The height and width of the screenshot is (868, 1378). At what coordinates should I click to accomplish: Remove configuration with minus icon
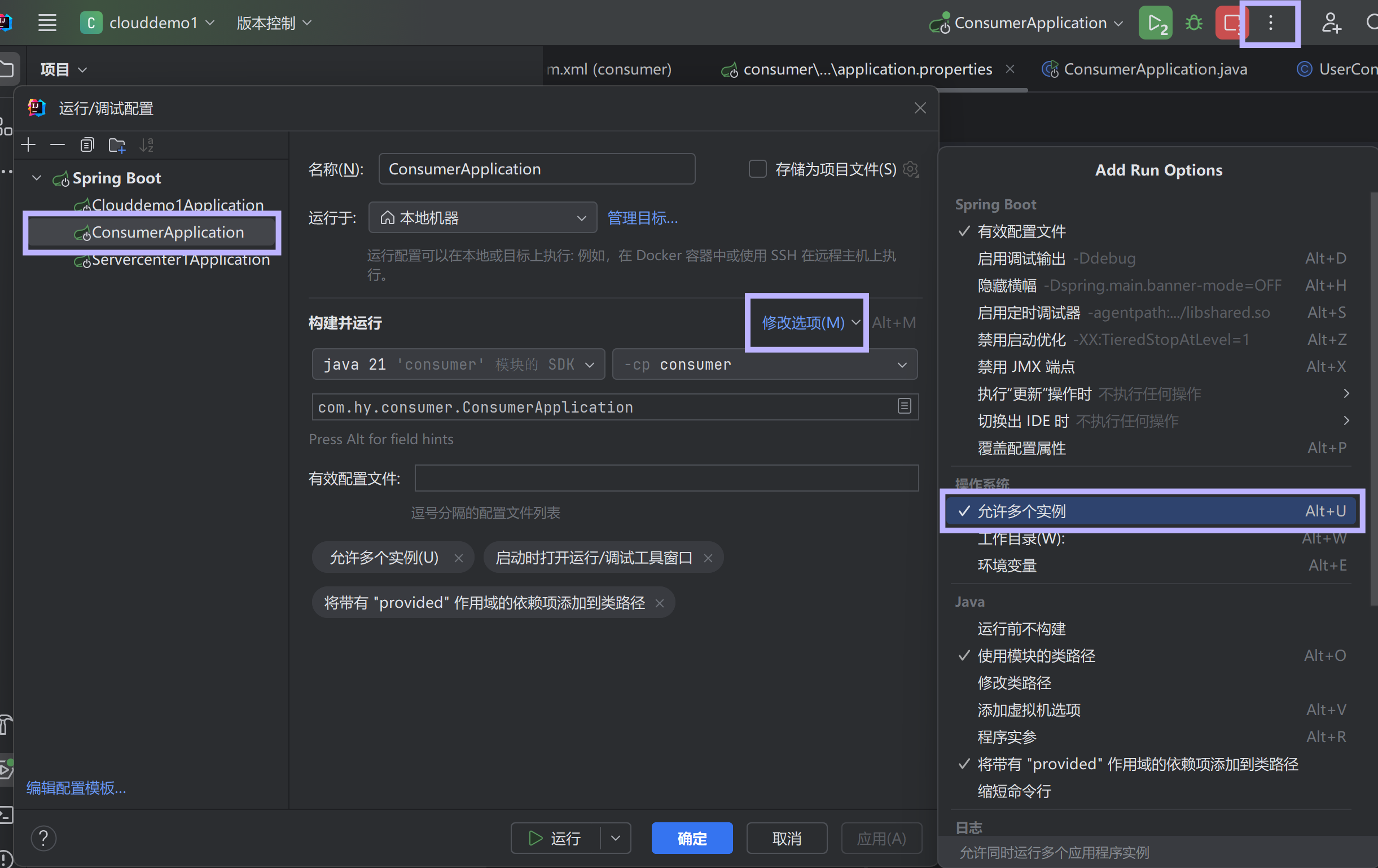click(x=57, y=145)
